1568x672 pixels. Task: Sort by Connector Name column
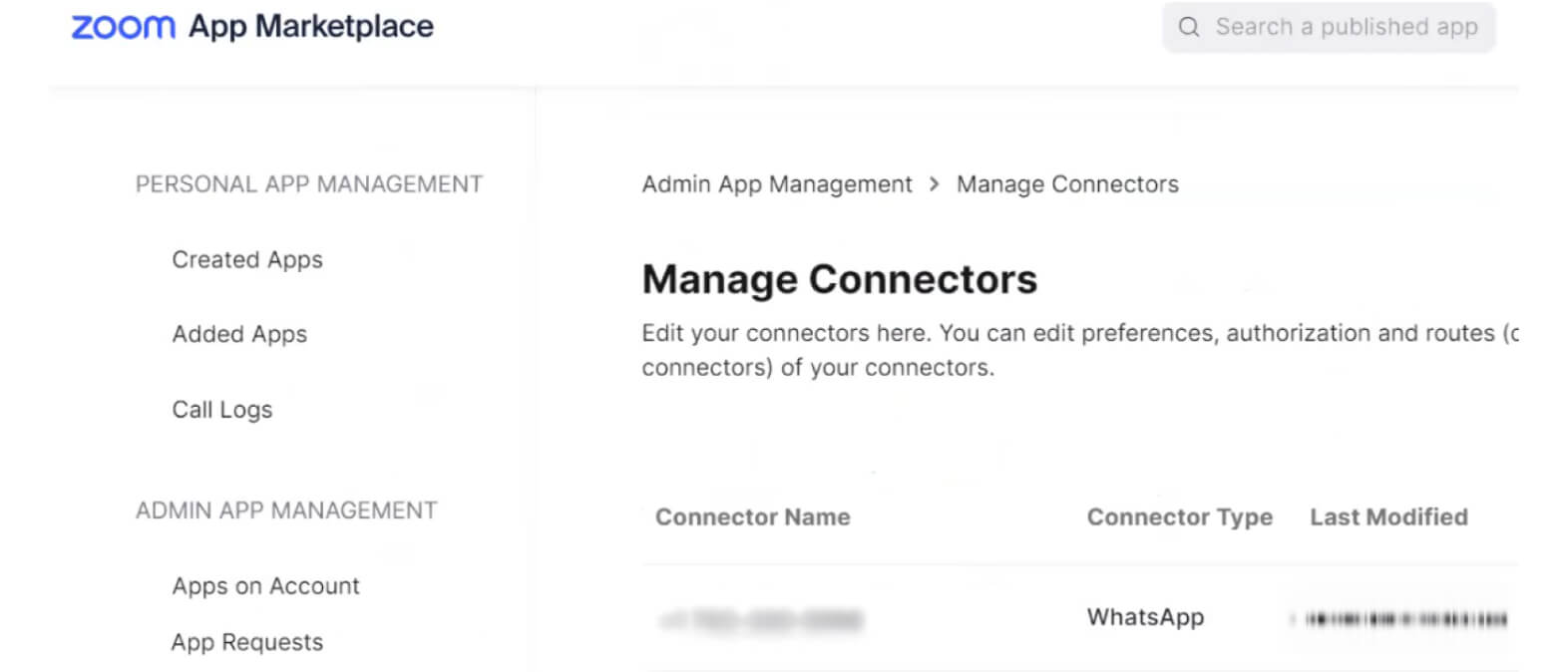coord(752,517)
